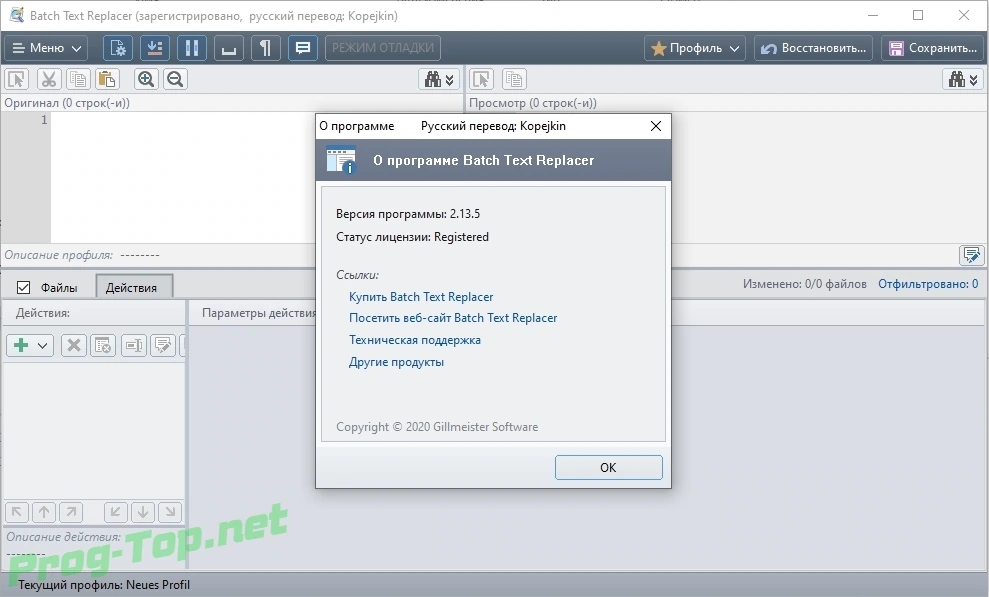Image resolution: width=989 pixels, height=597 pixels.
Task: Click the Отфильтровано: 0 link
Action: point(928,284)
